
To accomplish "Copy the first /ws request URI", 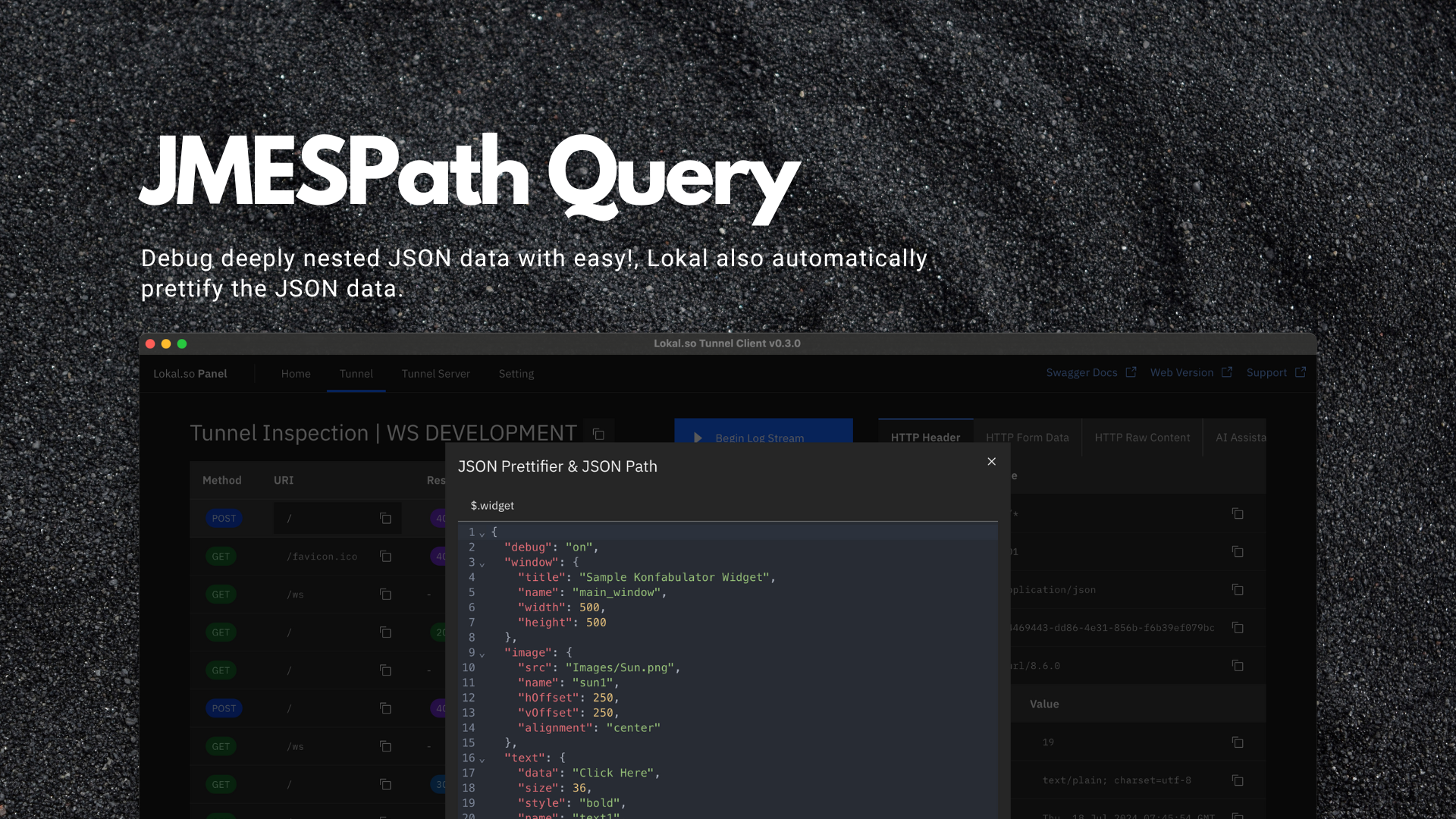I will [385, 595].
